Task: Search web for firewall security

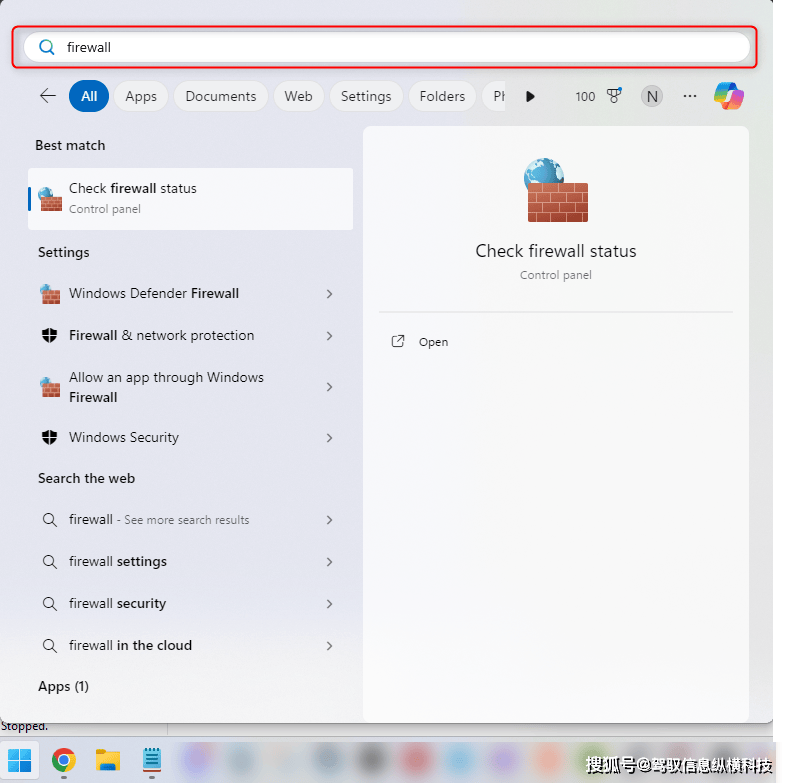Action: point(188,603)
